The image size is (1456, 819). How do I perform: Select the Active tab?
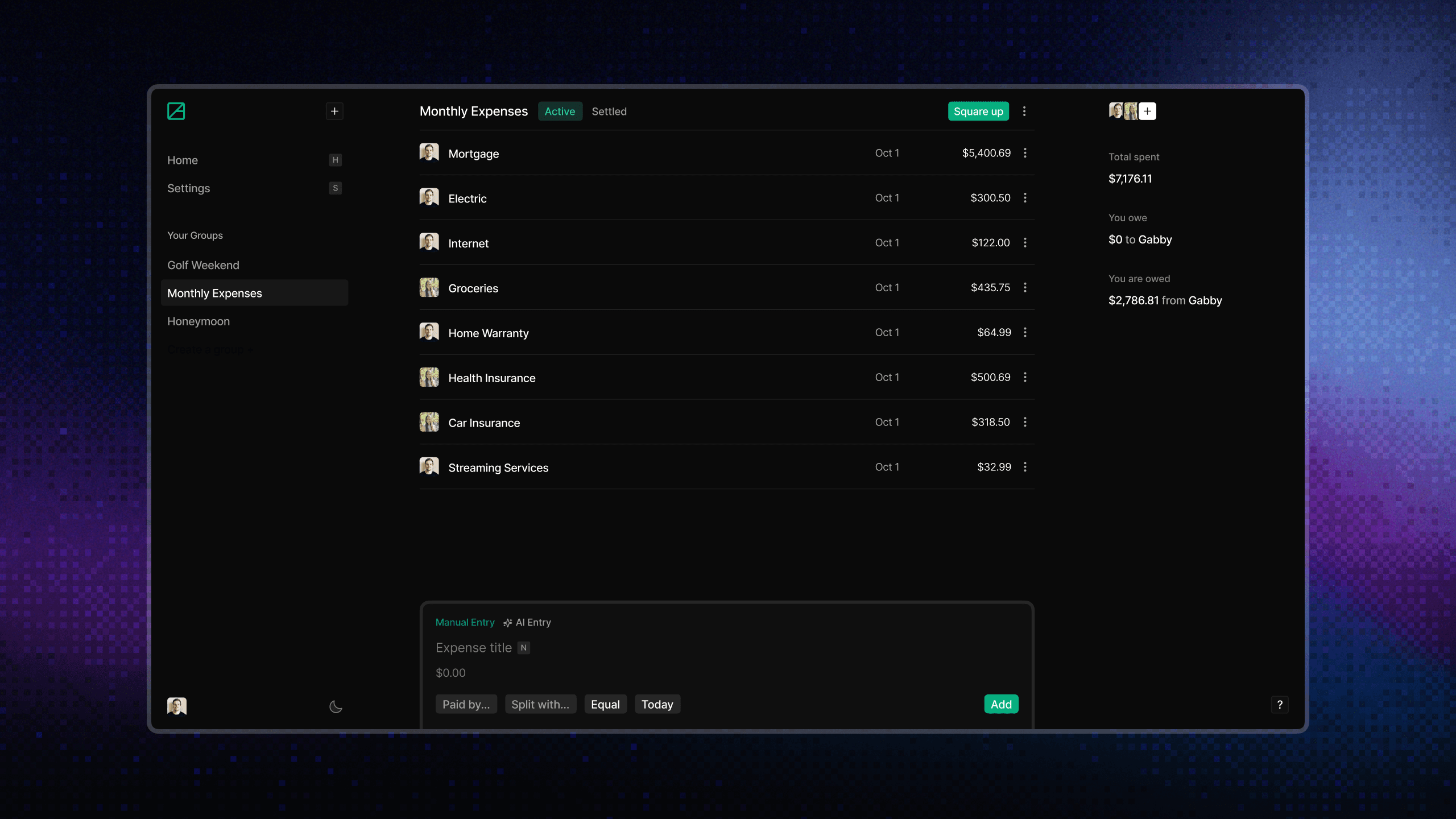click(560, 111)
